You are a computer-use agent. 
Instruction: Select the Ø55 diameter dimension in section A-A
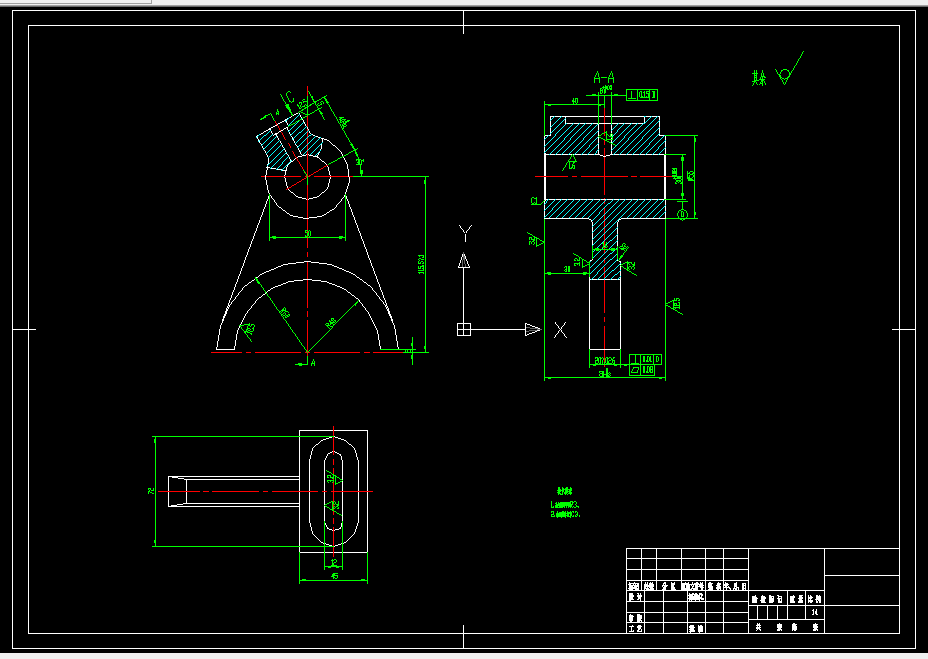coord(691,176)
